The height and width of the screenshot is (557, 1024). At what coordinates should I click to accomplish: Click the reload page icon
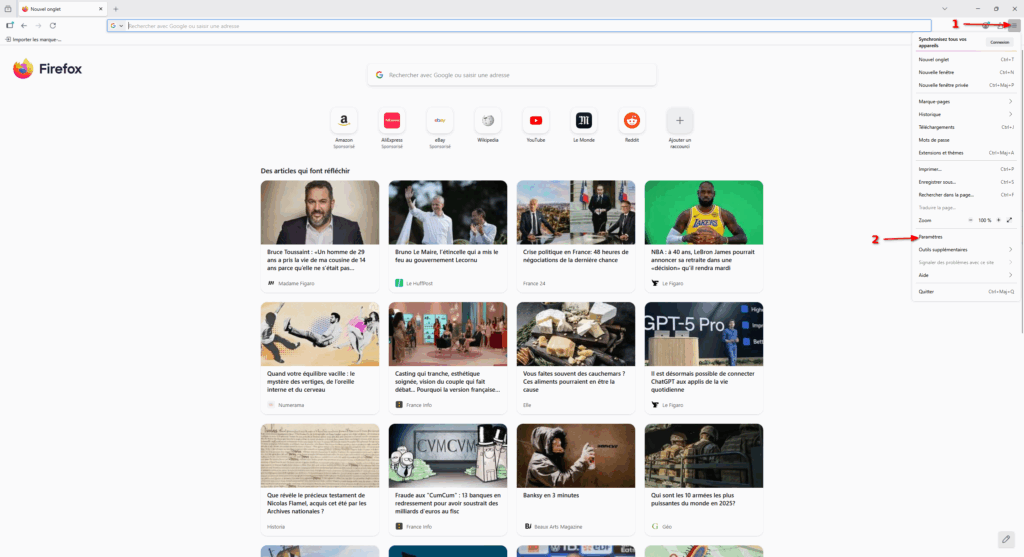pyautogui.click(x=52, y=25)
